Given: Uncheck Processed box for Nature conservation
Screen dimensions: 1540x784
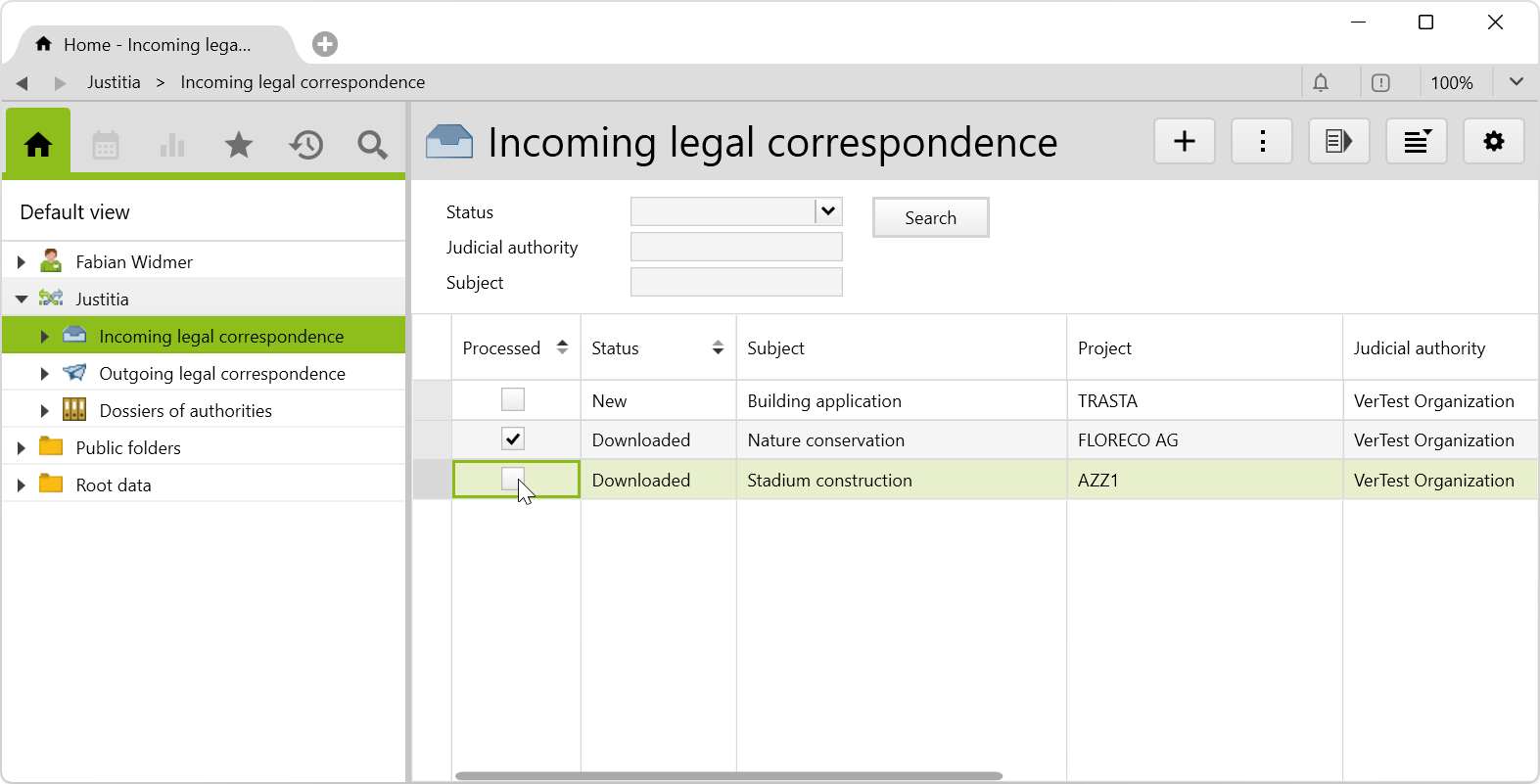Looking at the screenshot, I should 513,439.
